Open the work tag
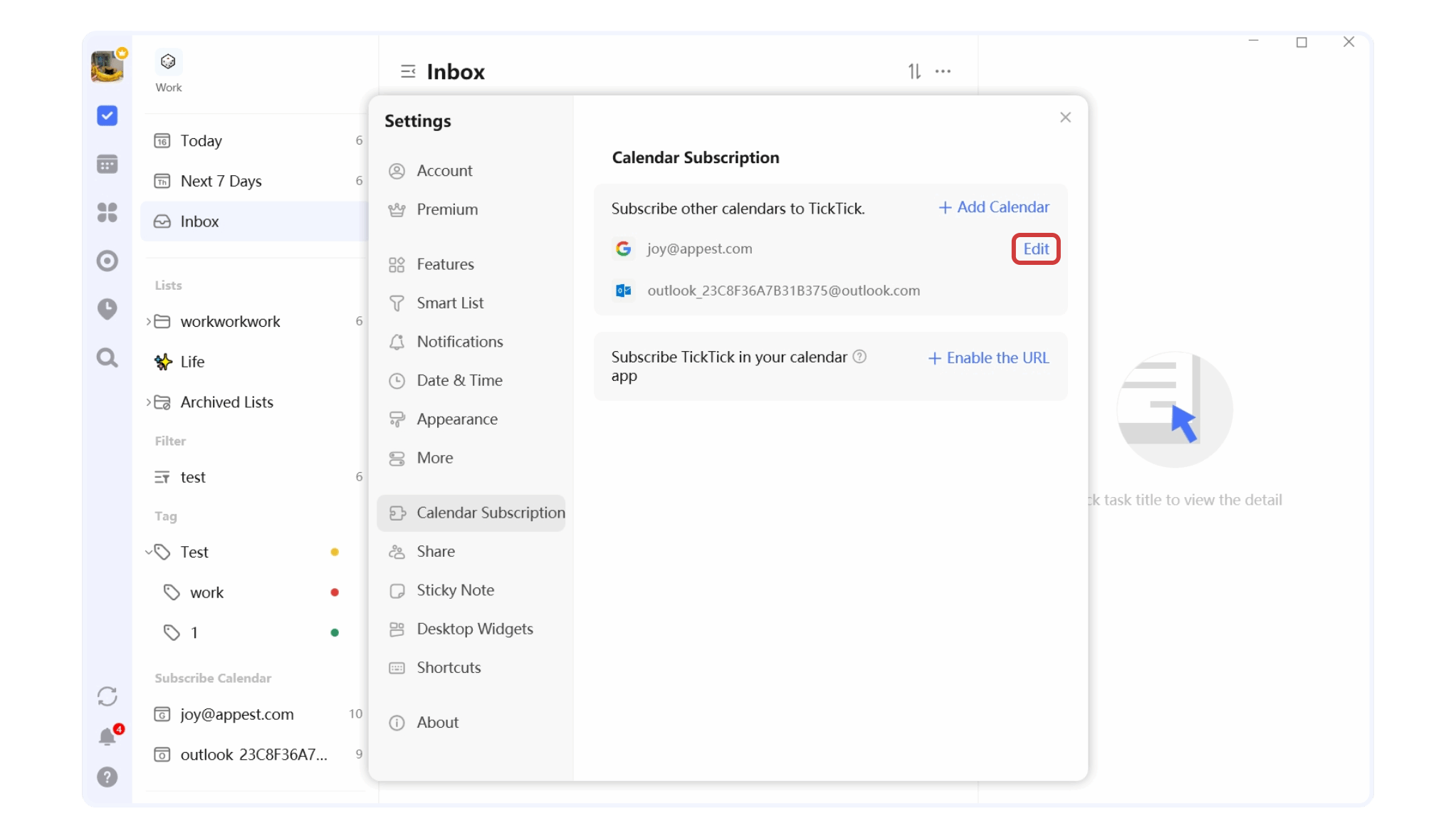Image resolution: width=1456 pixels, height=831 pixels. point(254,592)
